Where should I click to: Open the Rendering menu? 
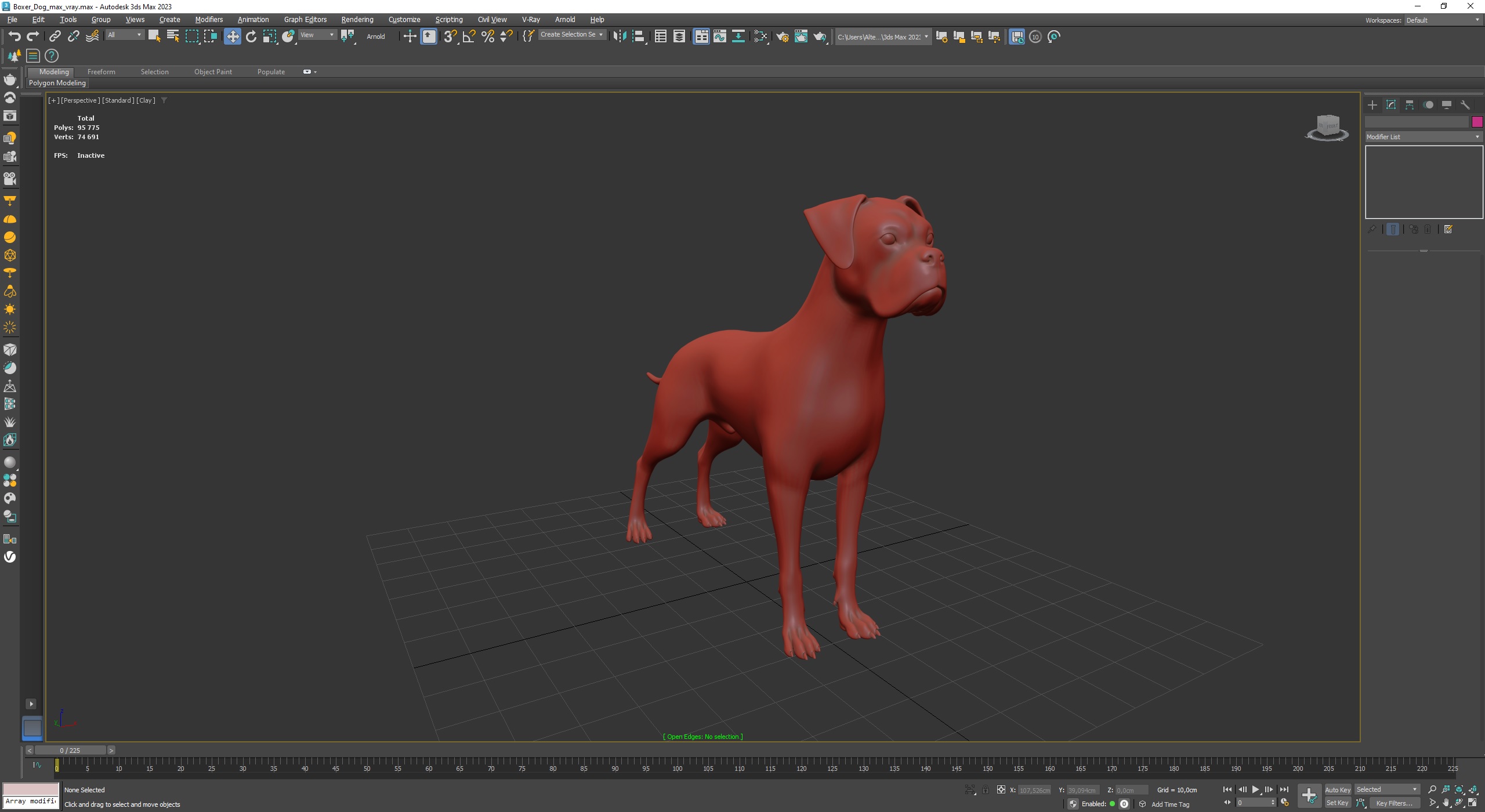coord(357,19)
